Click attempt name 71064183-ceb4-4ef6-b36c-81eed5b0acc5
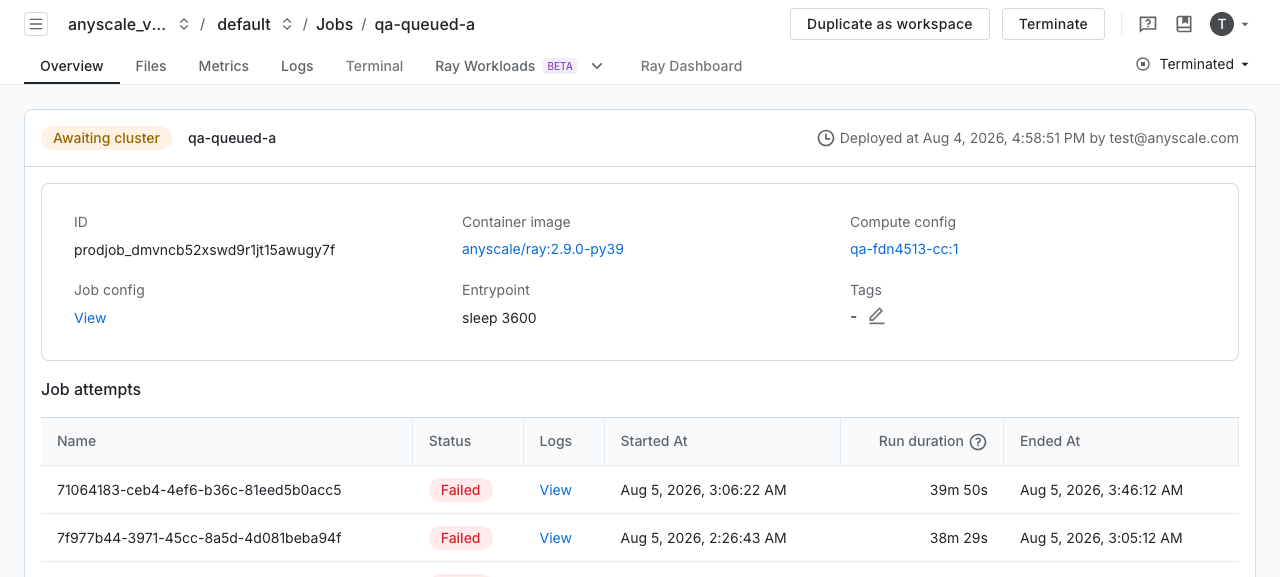The width and height of the screenshot is (1280, 577). click(199, 490)
